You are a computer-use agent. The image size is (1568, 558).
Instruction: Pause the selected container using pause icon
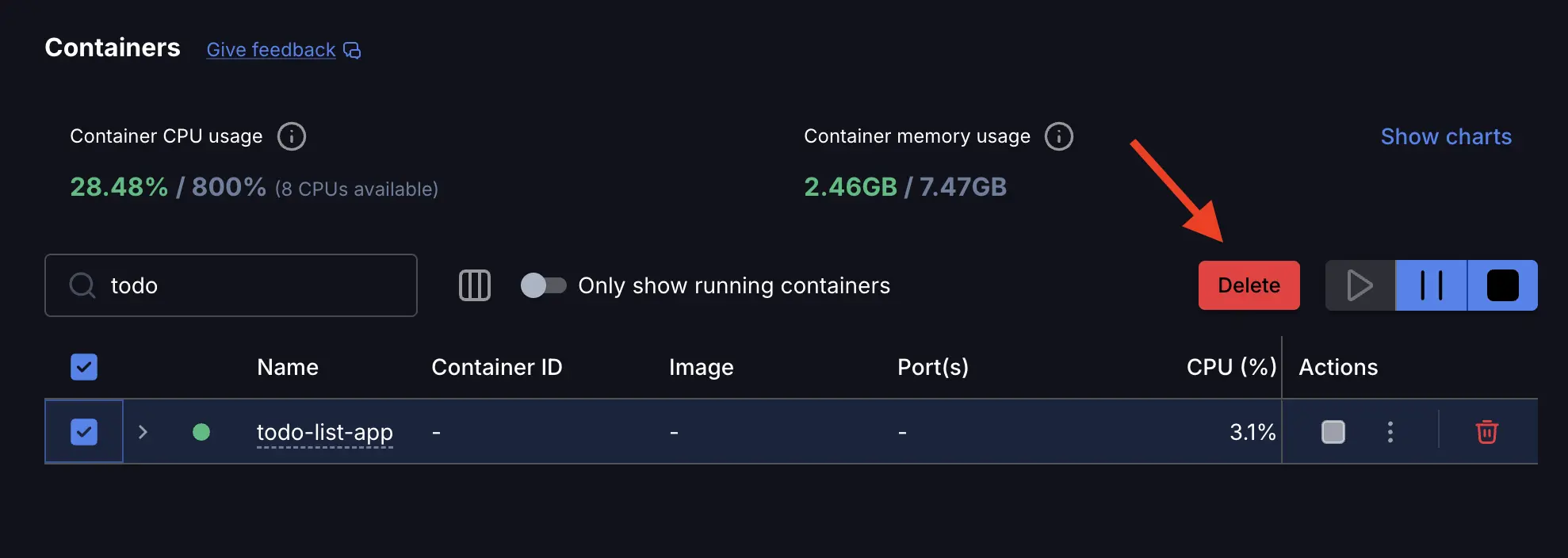1431,285
